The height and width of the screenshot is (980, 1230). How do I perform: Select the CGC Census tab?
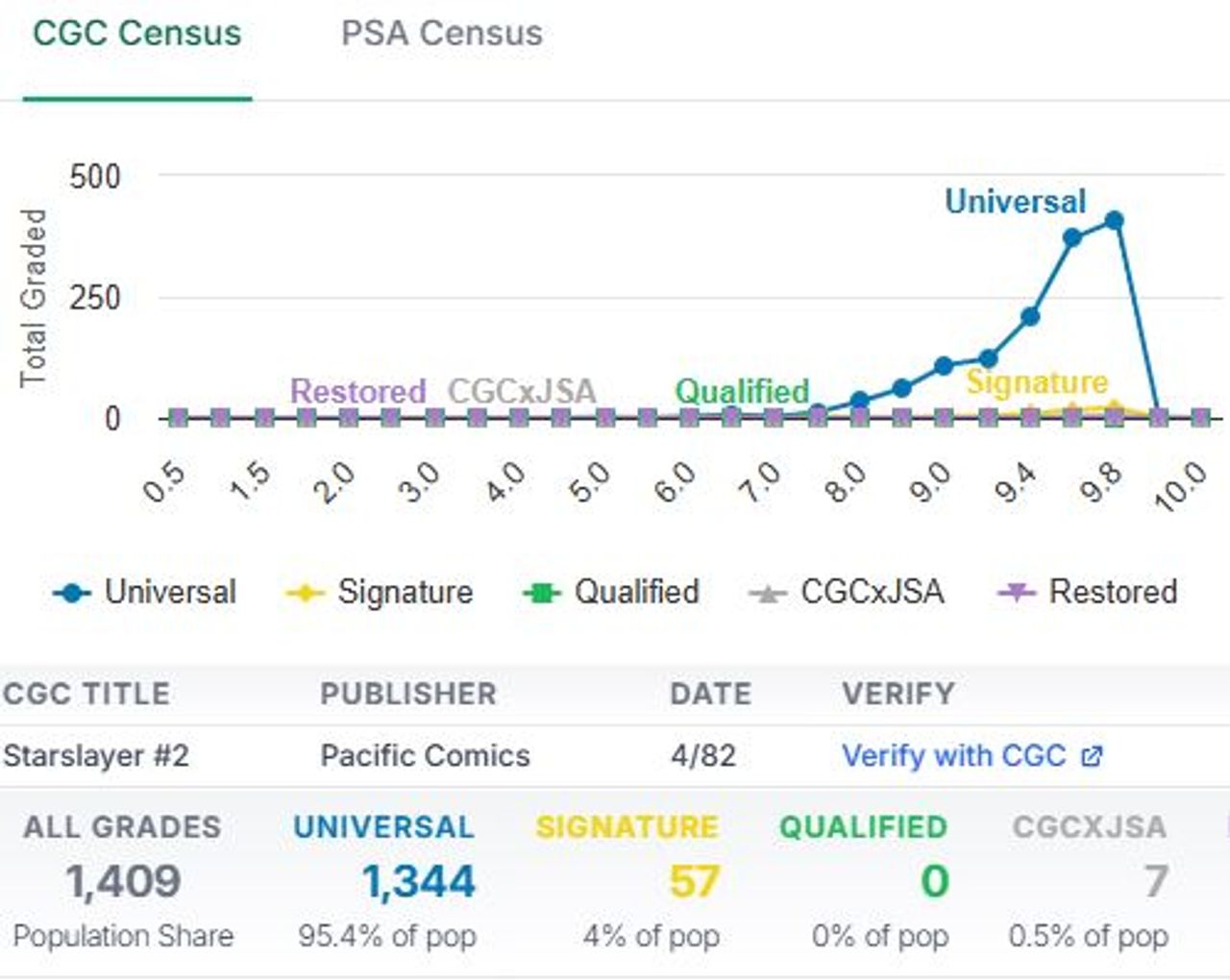(136, 34)
